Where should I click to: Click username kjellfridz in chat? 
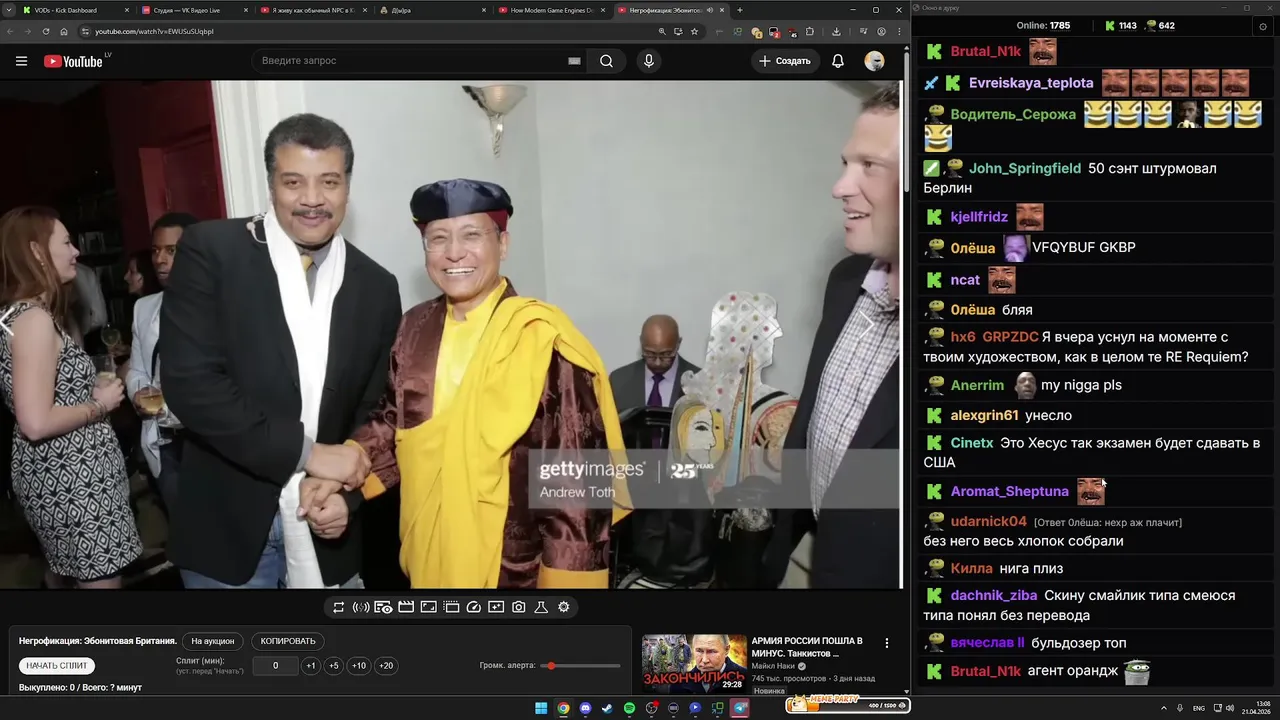click(x=979, y=217)
